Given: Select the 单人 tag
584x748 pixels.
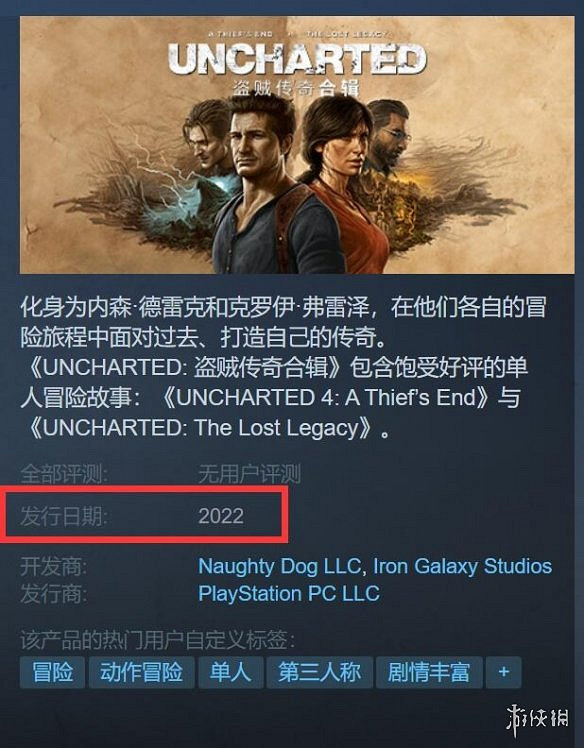Looking at the screenshot, I should tap(230, 672).
